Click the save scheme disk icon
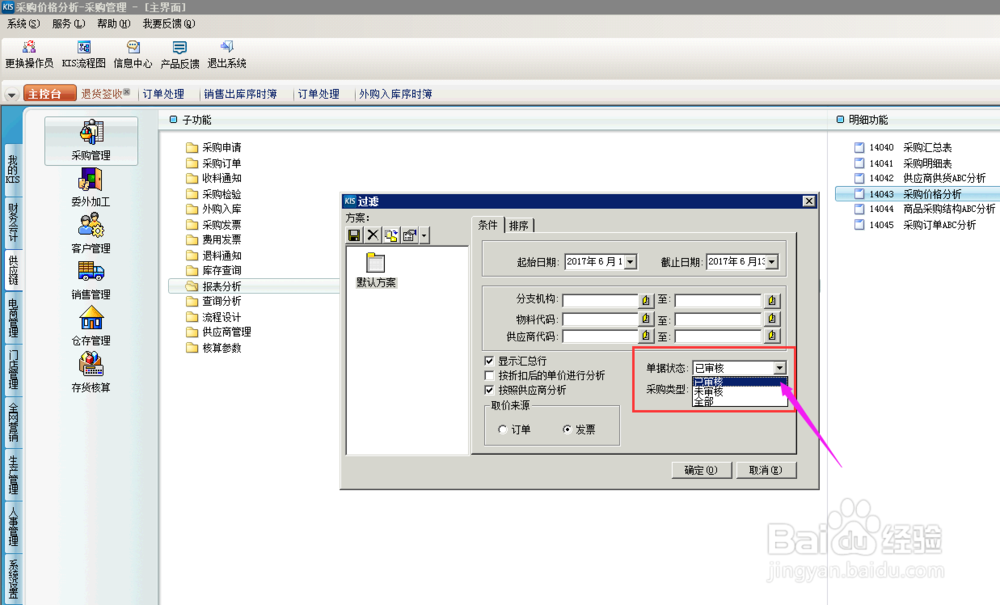Screen dimensions: 1000x605 click(354, 235)
